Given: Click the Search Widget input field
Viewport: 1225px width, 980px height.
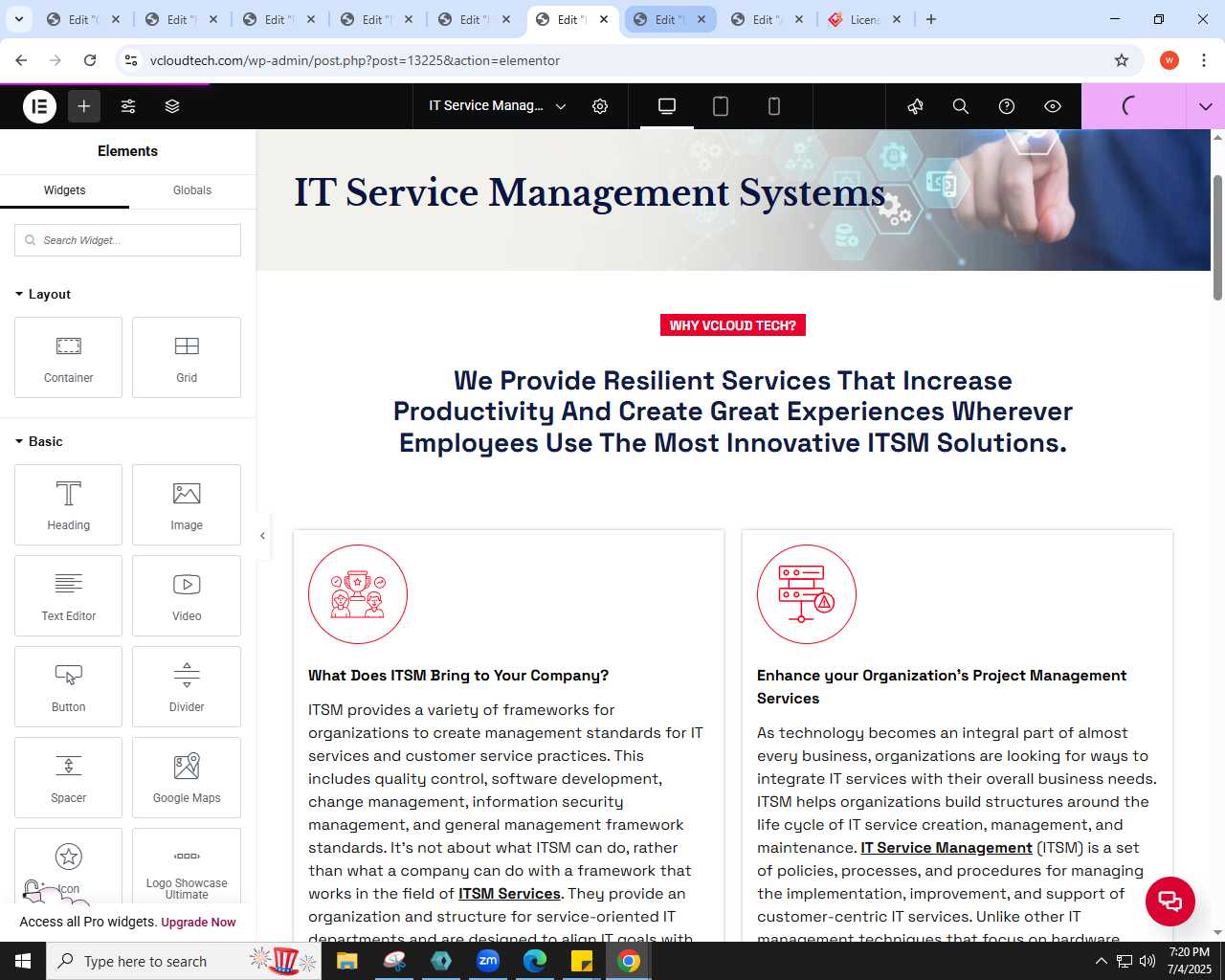Looking at the screenshot, I should point(127,240).
